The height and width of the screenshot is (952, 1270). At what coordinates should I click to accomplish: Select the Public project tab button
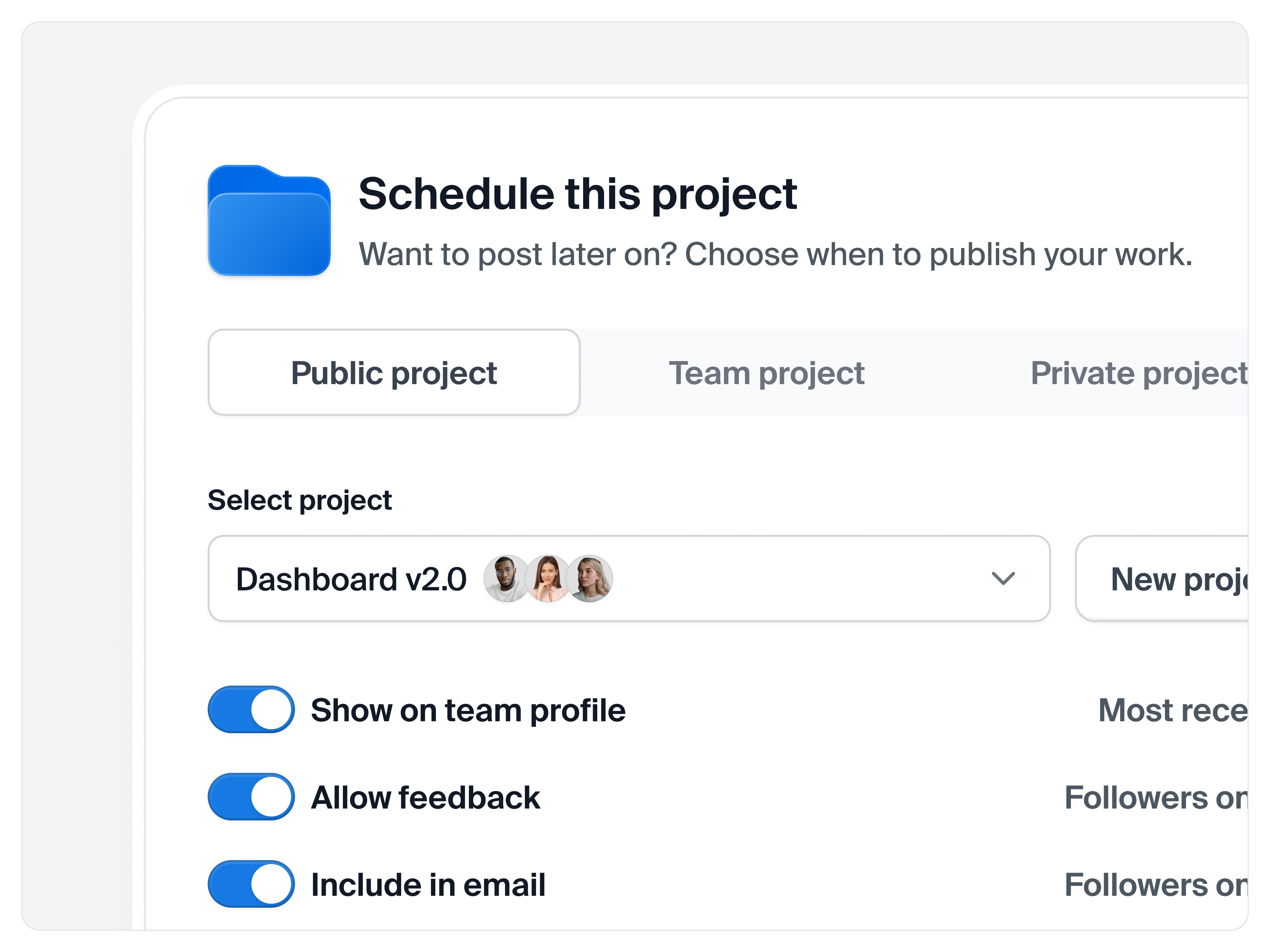tap(394, 373)
